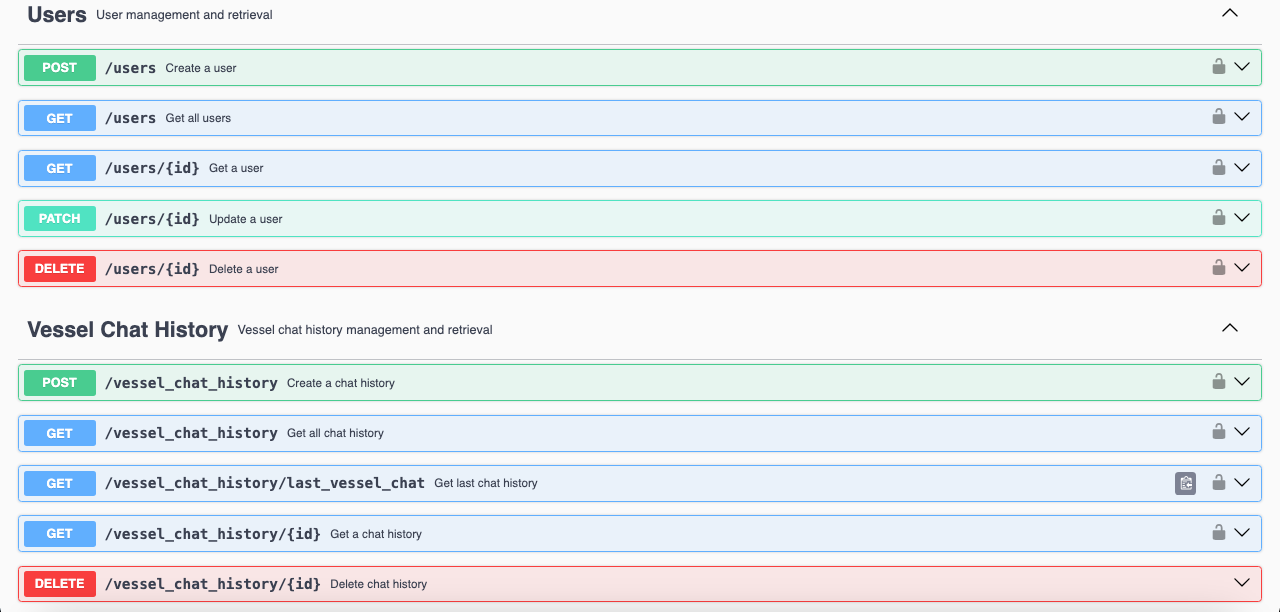Screen dimensions: 1280x612
Task: Expand the Create a user endpoint chevron
Action: pos(1242,67)
